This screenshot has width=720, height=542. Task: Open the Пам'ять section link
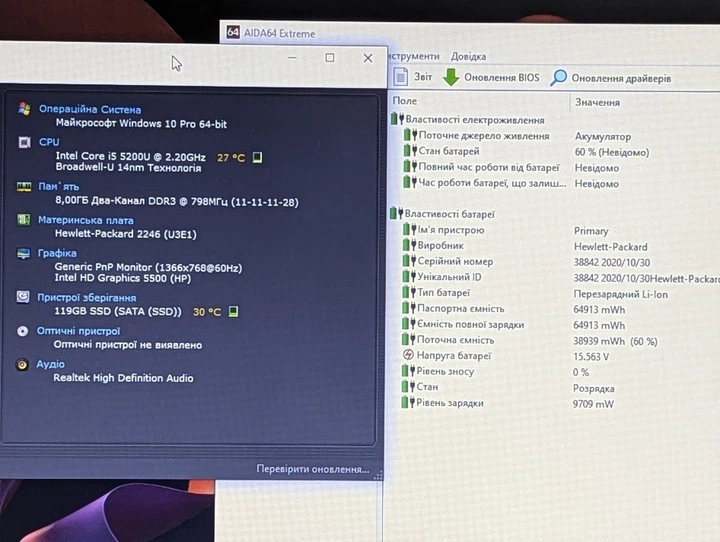coord(58,186)
